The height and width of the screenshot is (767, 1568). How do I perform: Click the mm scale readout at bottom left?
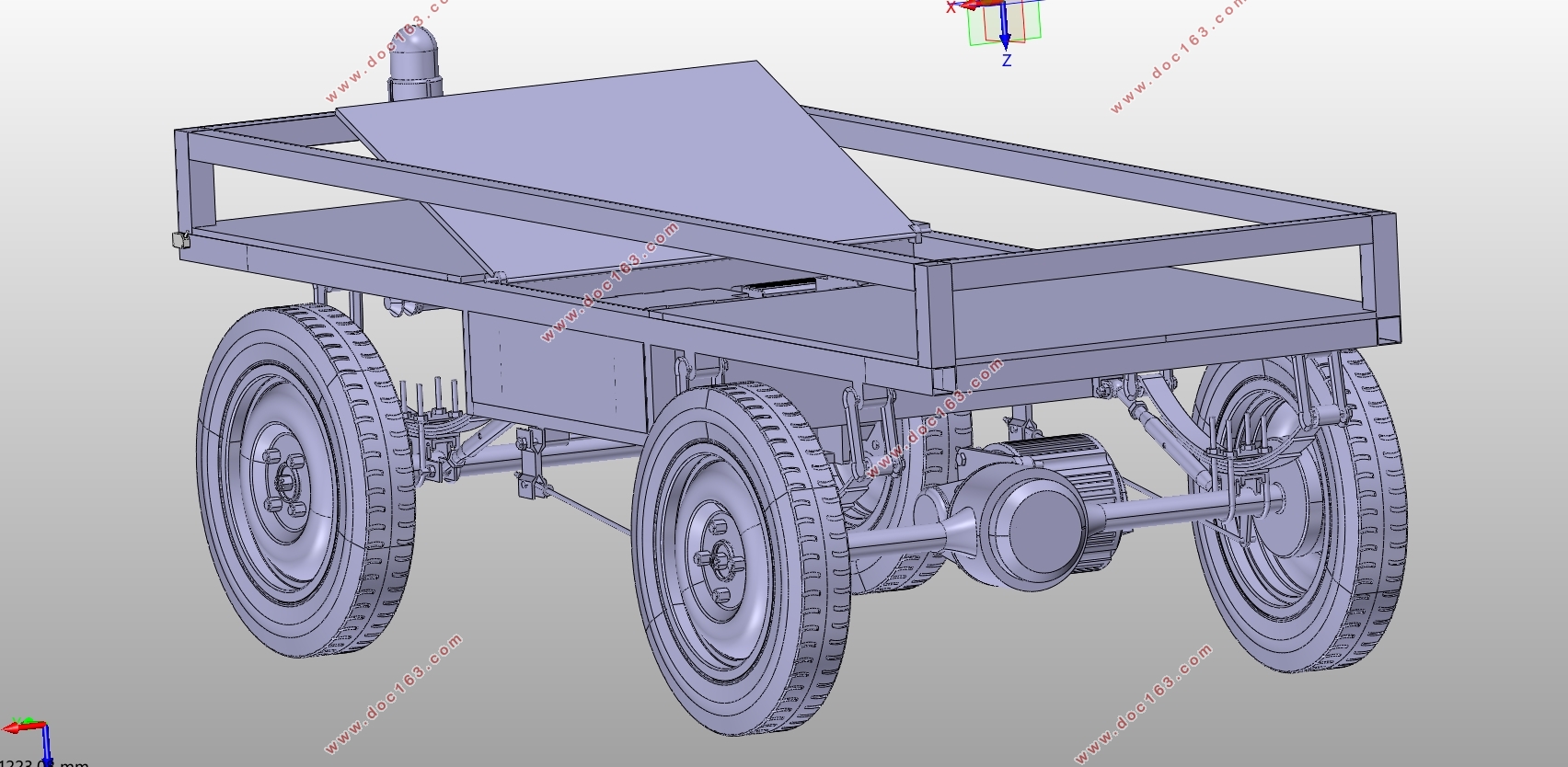pos(44,761)
